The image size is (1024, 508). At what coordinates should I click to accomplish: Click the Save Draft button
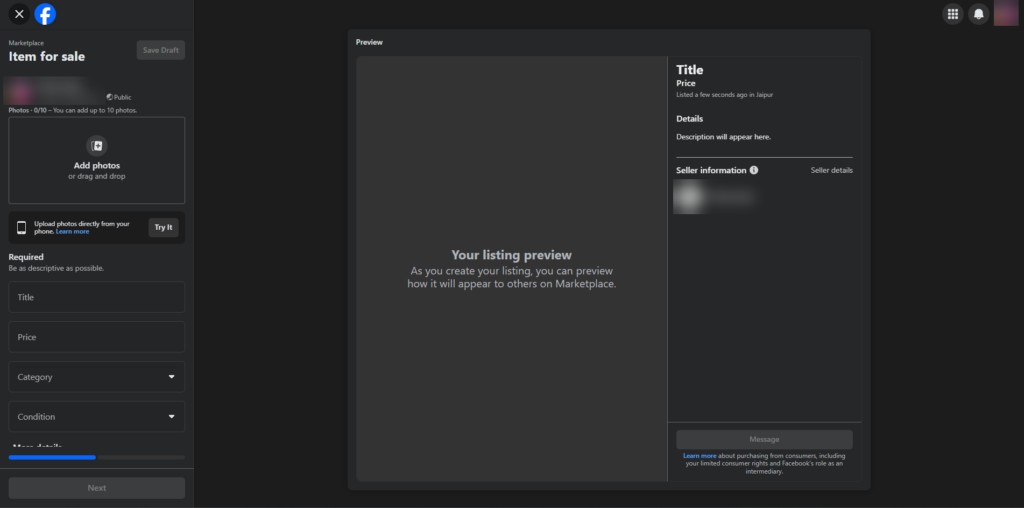160,50
